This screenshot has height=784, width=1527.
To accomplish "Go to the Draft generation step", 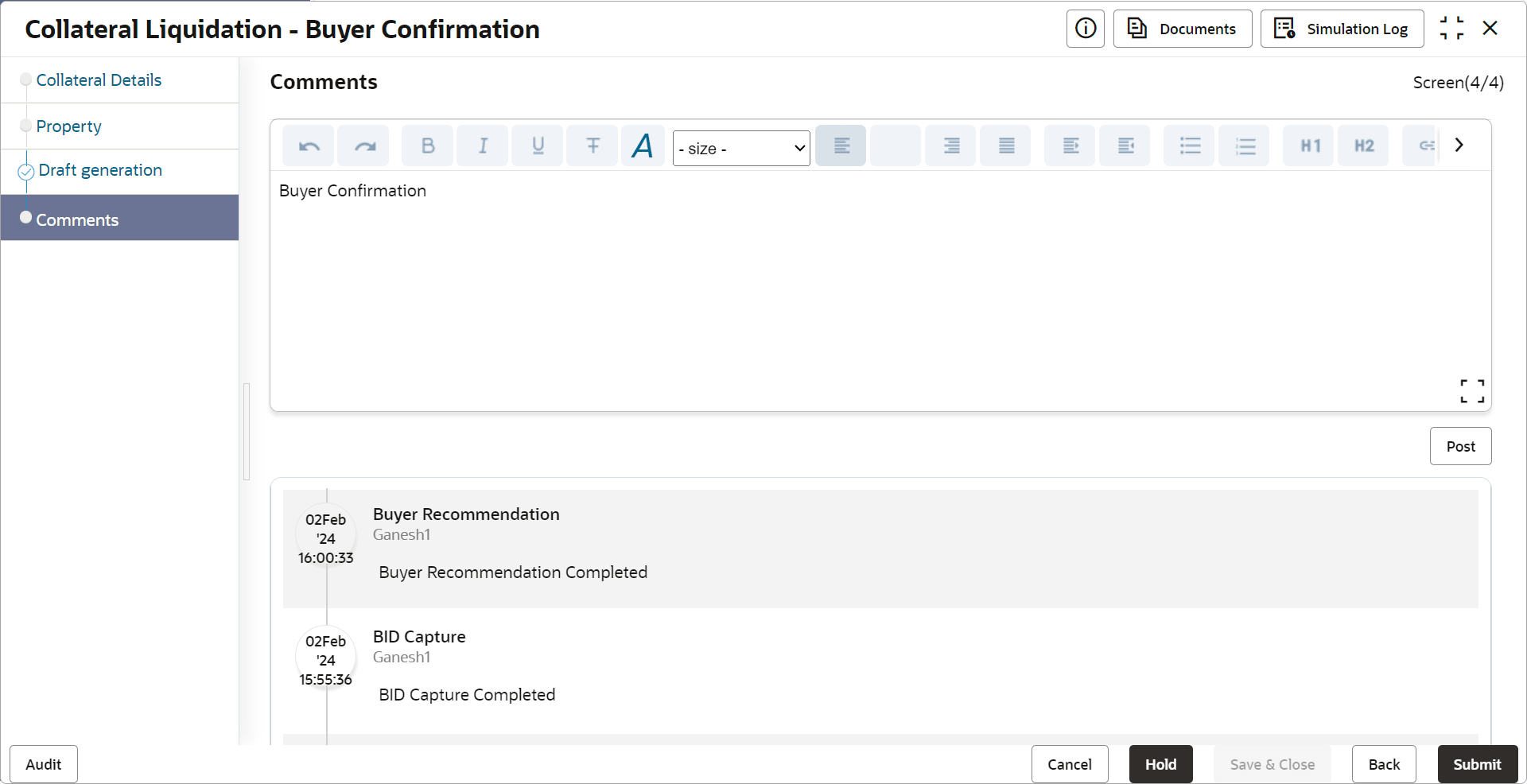I will tap(100, 170).
